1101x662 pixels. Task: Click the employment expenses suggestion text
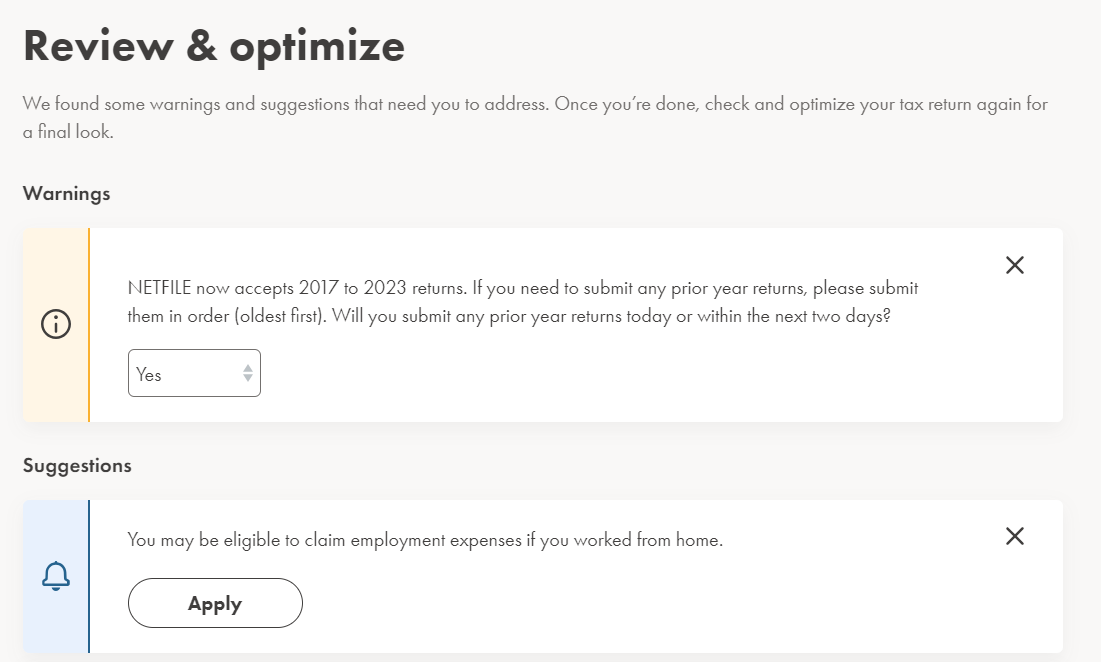coord(426,540)
